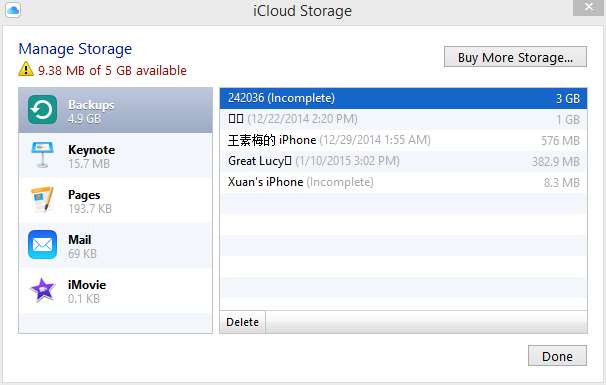606x385 pixels.
Task: Select the iMovie 0.1 KB entry
Action: [115, 291]
